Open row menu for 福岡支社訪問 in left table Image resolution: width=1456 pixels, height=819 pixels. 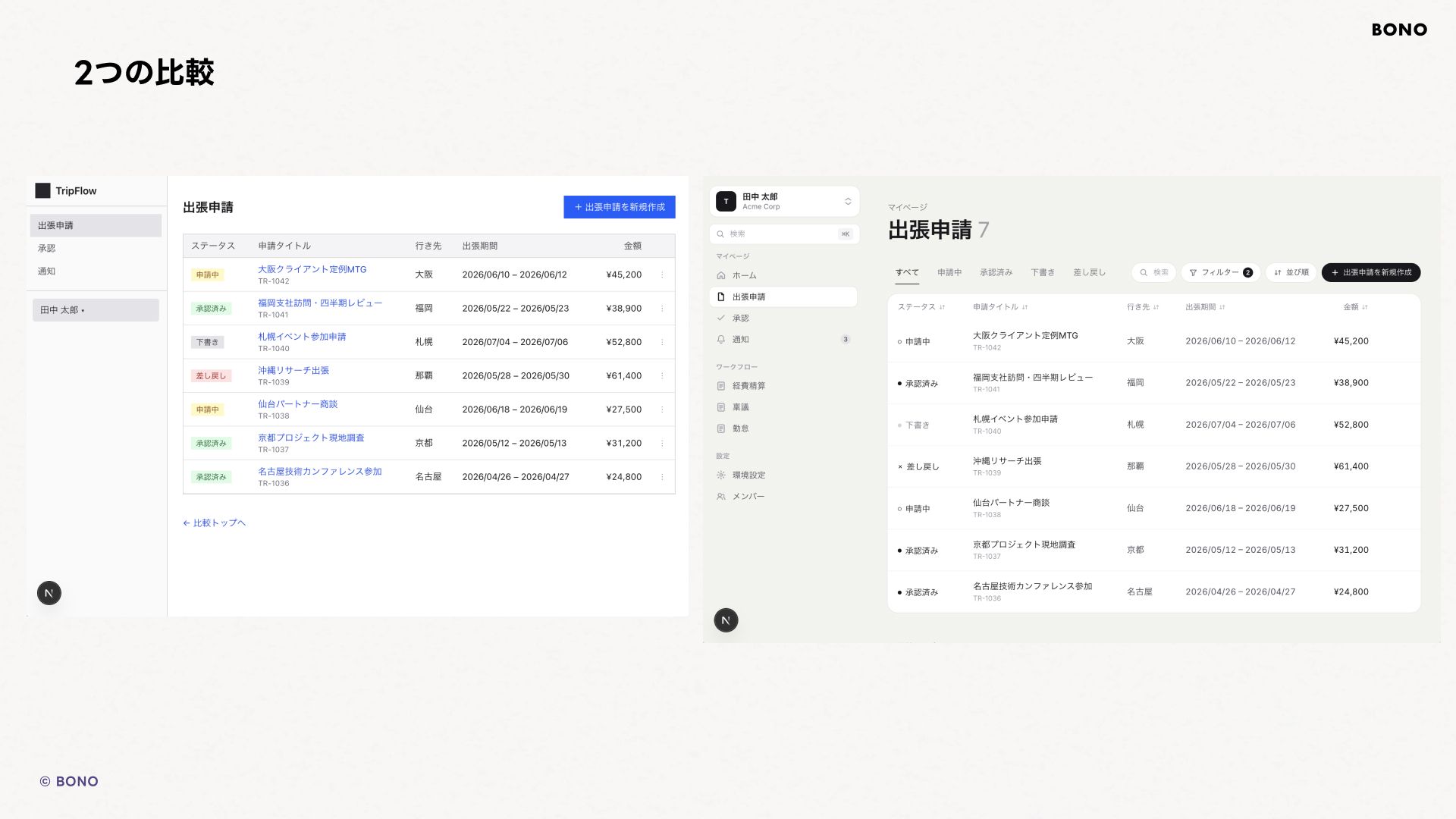coord(662,309)
